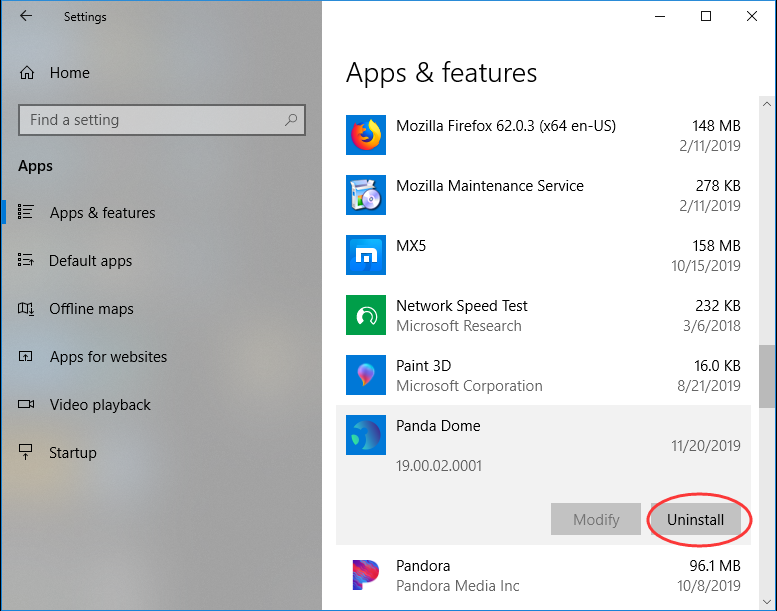Click the Panda Dome app icon

click(366, 435)
